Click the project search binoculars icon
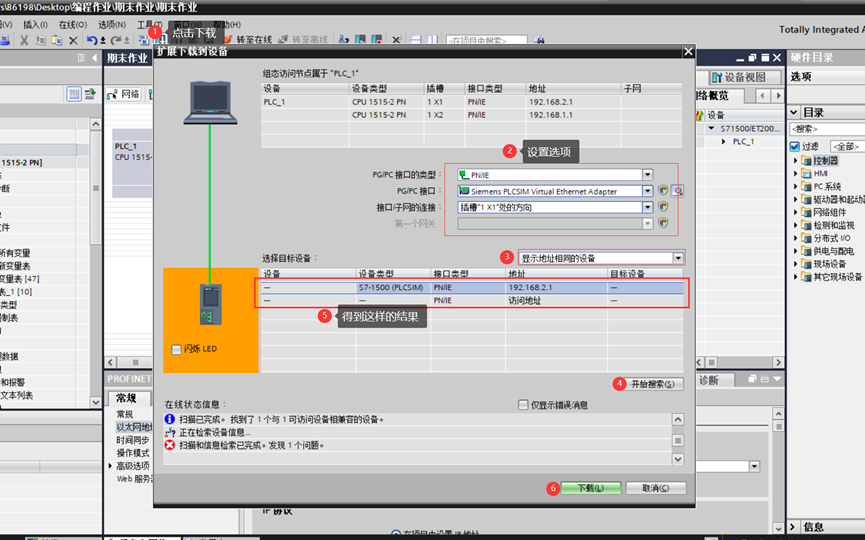 coord(540,40)
